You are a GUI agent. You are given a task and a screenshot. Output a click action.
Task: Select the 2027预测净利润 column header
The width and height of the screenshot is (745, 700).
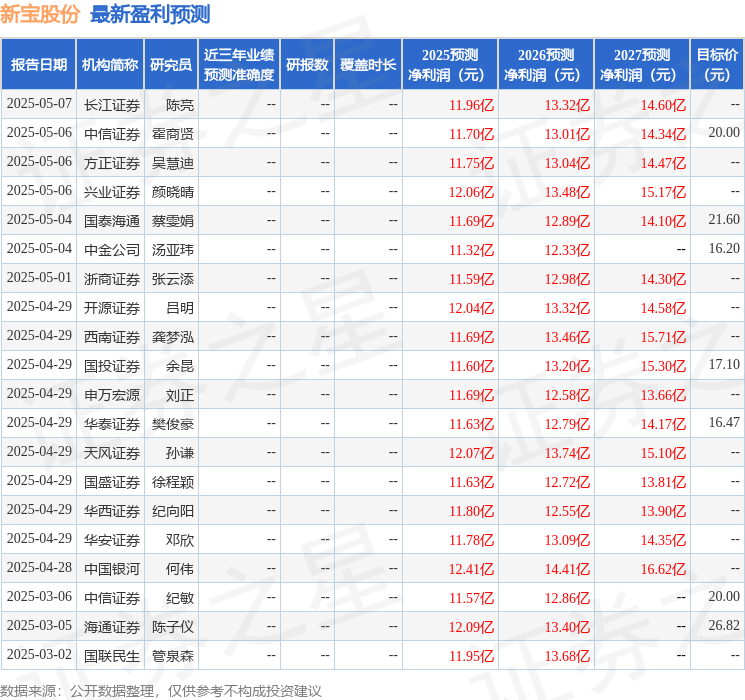[641, 65]
